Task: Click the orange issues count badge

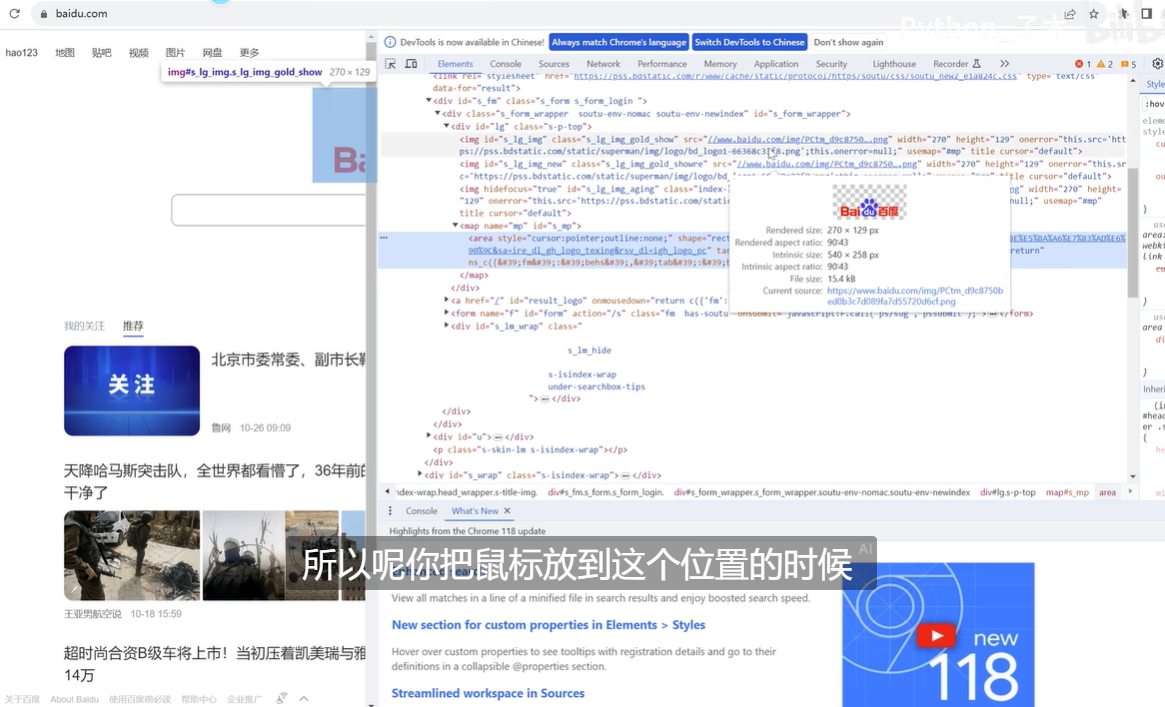Action: (x=1129, y=64)
